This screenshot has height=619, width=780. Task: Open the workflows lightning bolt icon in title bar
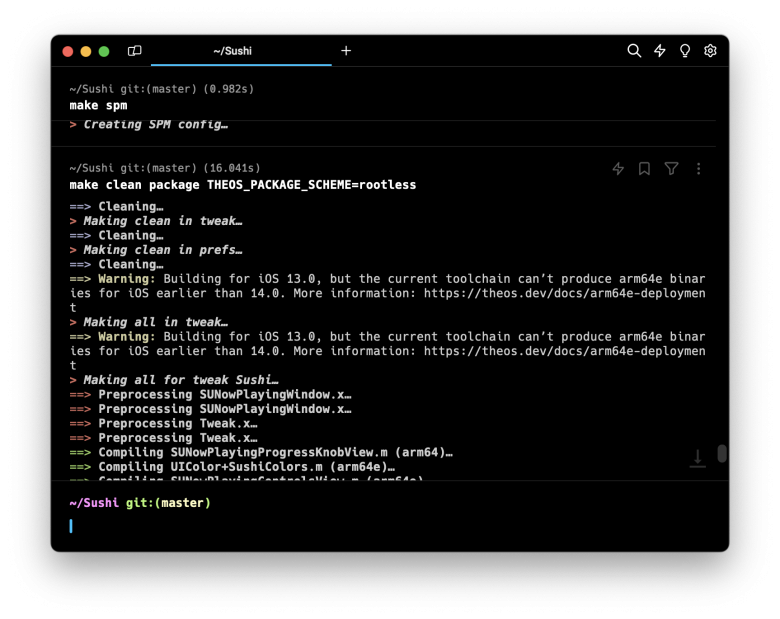pyautogui.click(x=660, y=51)
